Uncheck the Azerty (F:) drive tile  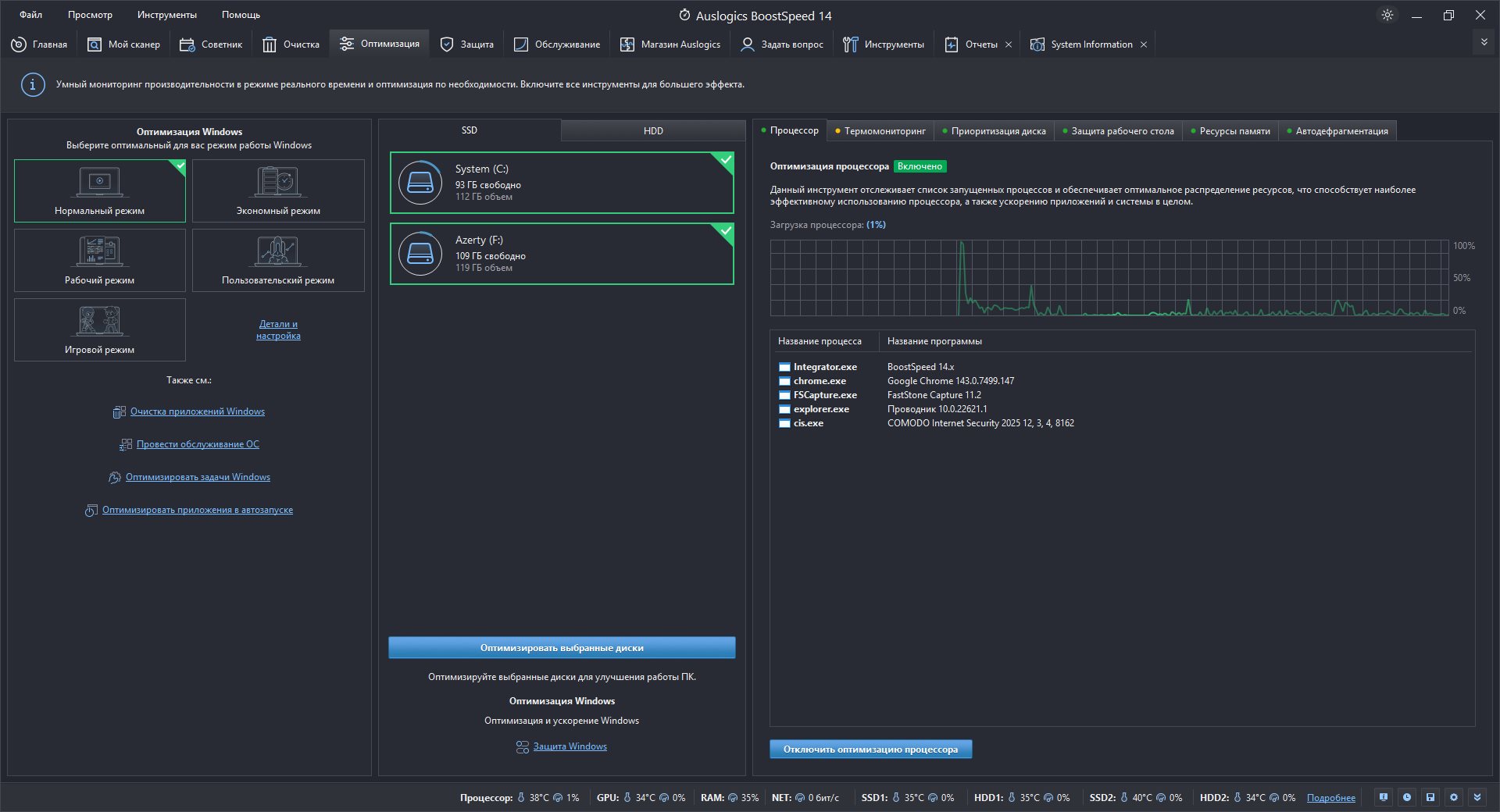(562, 254)
